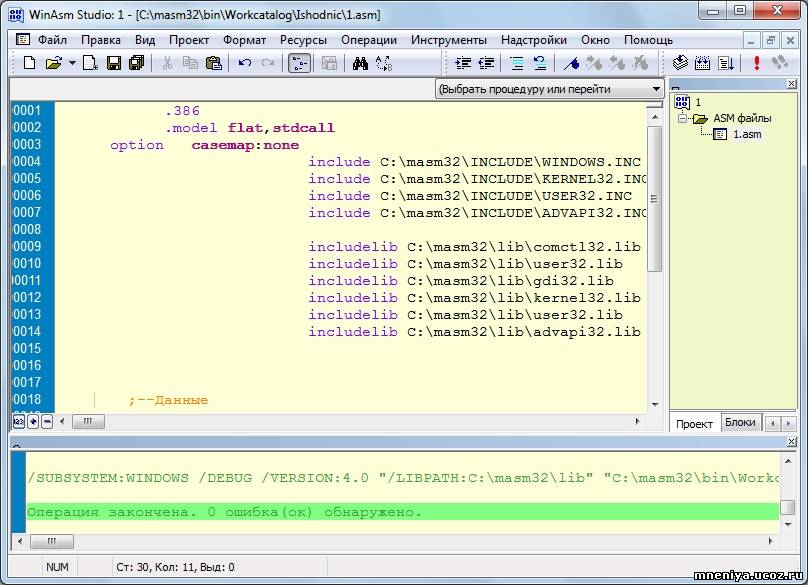Open the Окно menu
The height and width of the screenshot is (585, 808).
coord(595,40)
